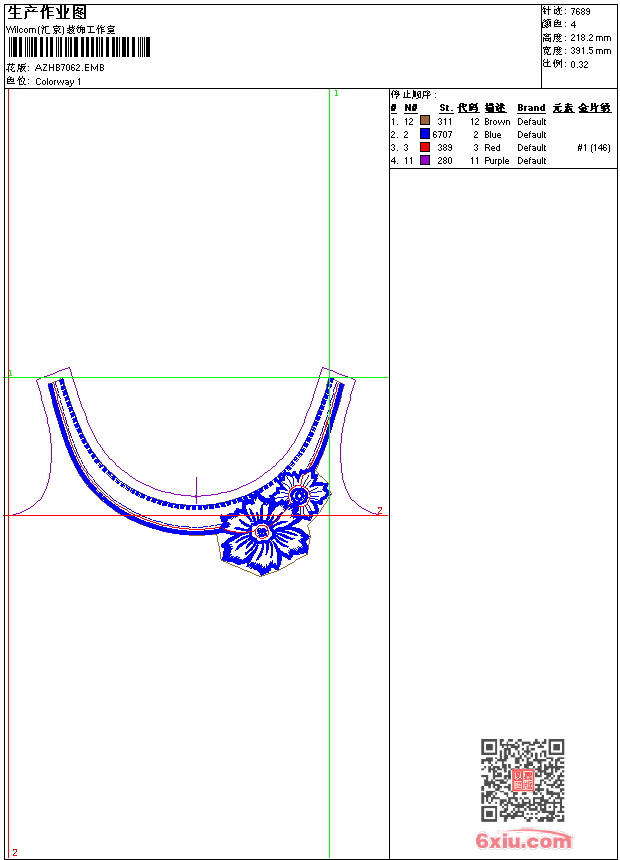Click the stitch value 280 in the Purple row
This screenshot has height=860, width=620.
click(445, 161)
